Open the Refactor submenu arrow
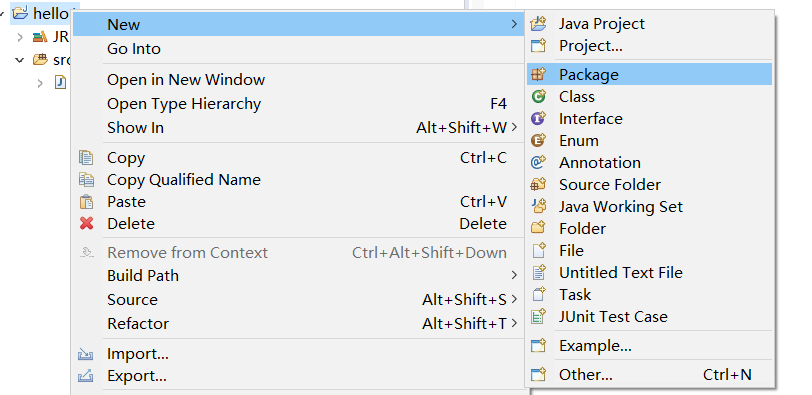 click(514, 324)
